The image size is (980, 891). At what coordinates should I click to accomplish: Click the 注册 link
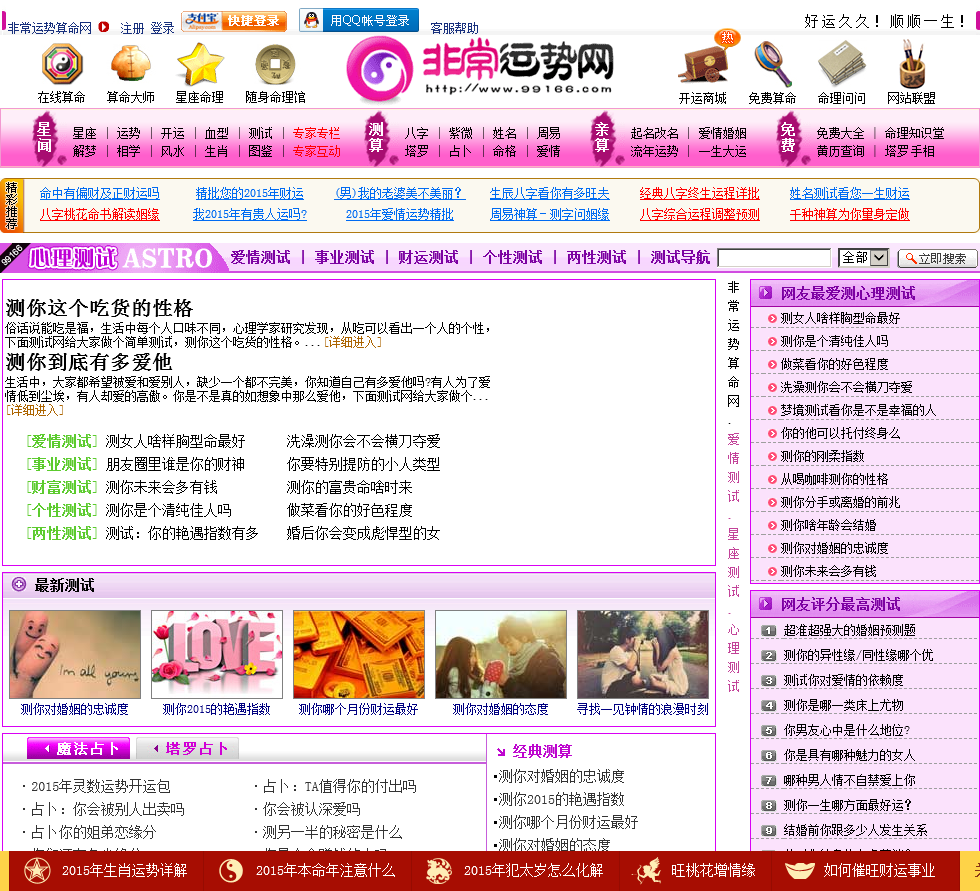pos(132,28)
